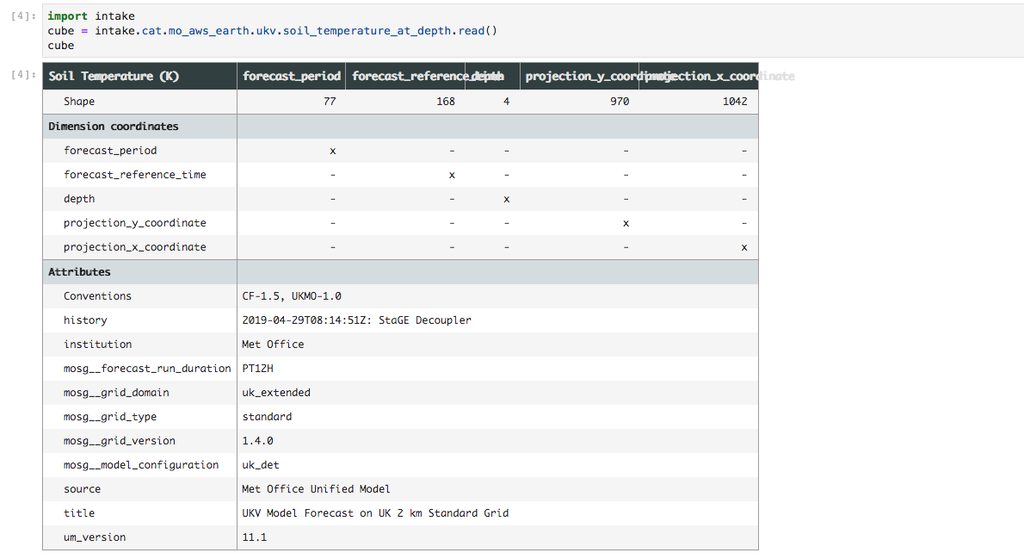Select the Shape value 168

click(x=445, y=102)
